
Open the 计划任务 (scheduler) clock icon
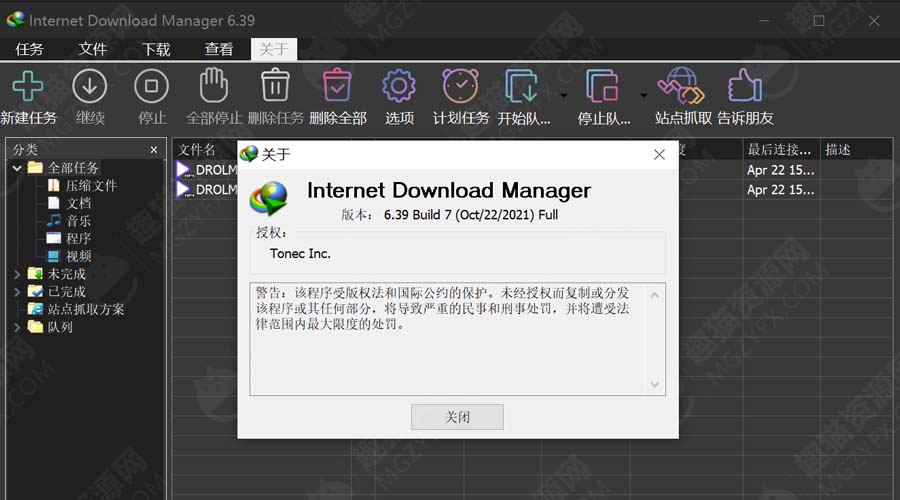point(460,86)
